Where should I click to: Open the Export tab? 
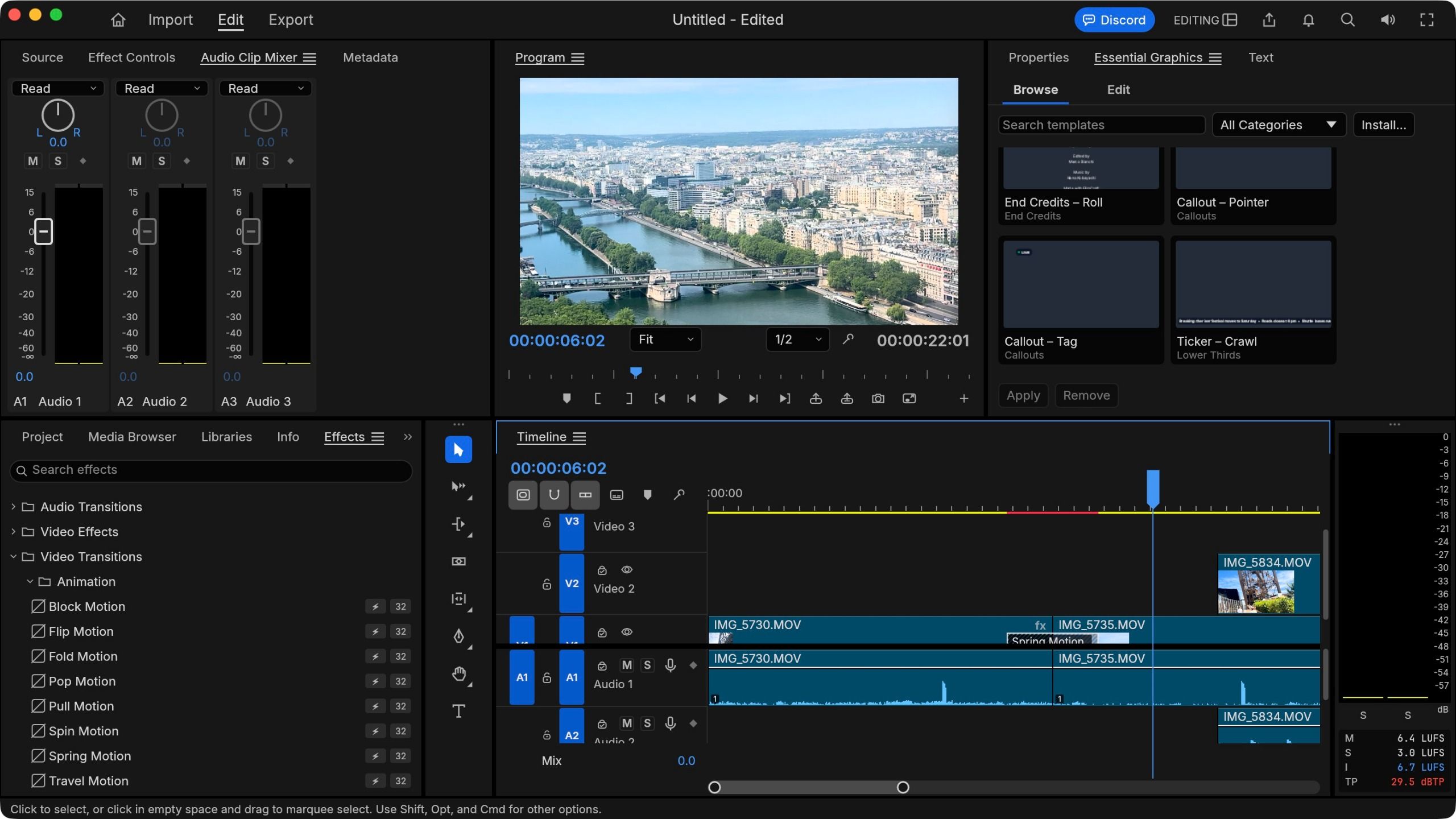pyautogui.click(x=291, y=20)
